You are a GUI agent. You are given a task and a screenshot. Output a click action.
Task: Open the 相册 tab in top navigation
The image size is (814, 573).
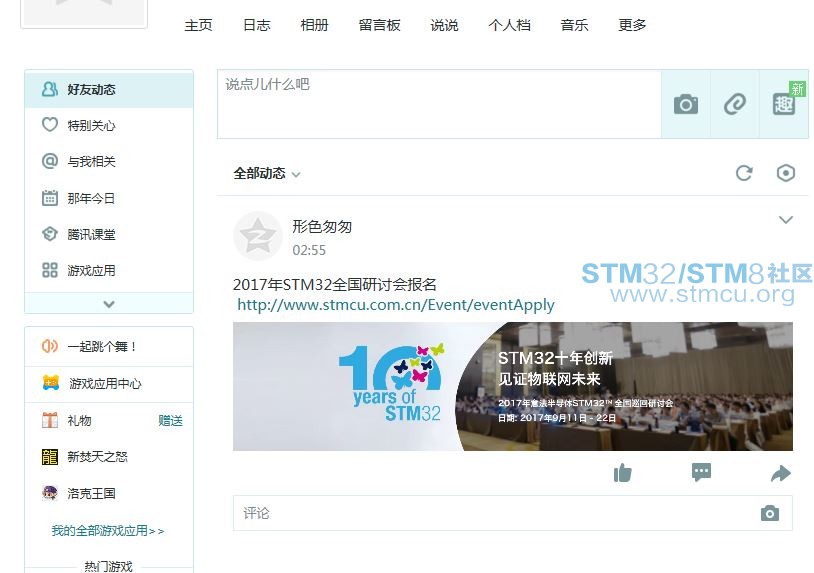[x=315, y=25]
